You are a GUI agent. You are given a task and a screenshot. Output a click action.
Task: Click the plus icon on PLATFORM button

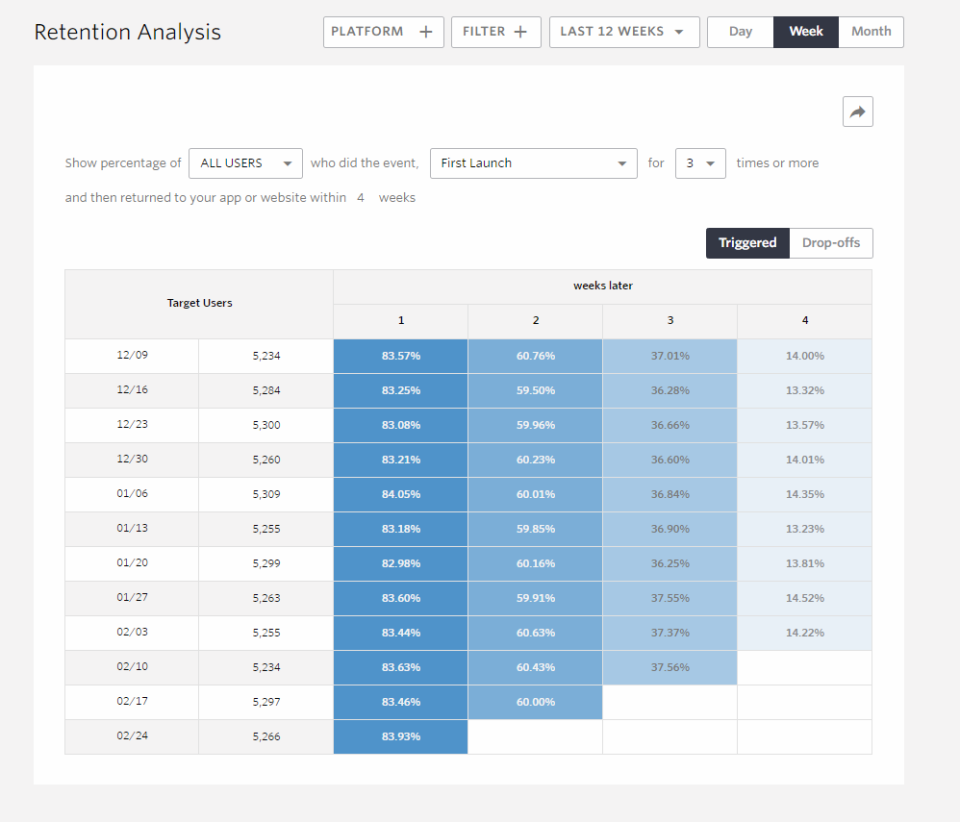[x=426, y=32]
